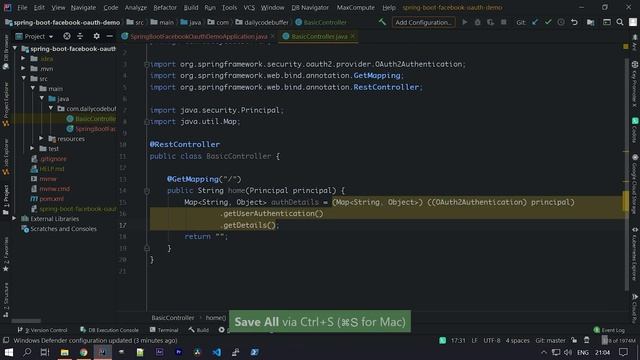Image resolution: width=640 pixels, height=360 pixels.
Task: Open the Refactor menu
Action: pos(165,7)
